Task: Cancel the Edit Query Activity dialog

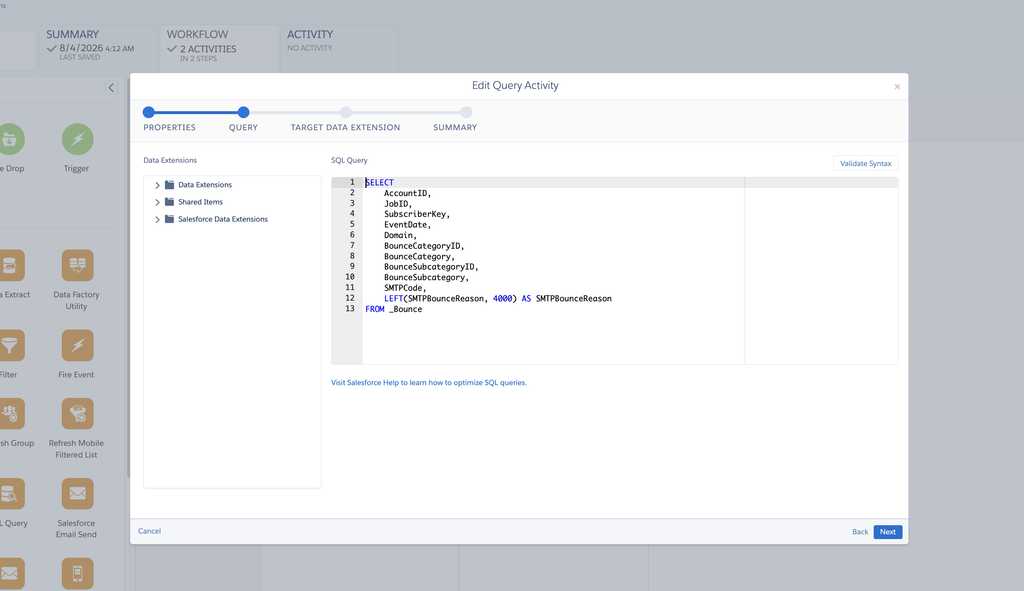Action: pos(149,531)
